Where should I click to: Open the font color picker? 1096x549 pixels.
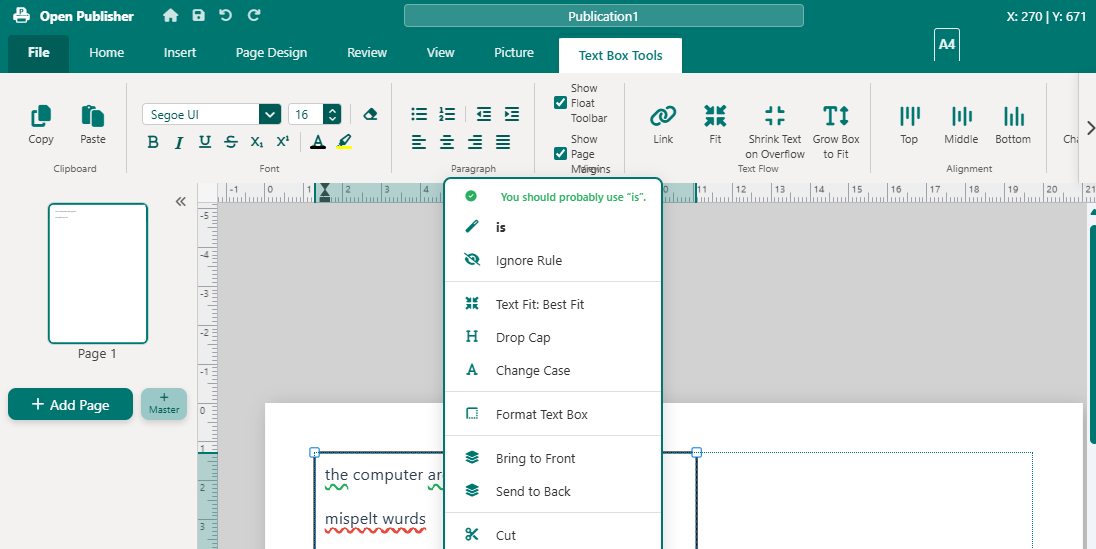pos(318,143)
